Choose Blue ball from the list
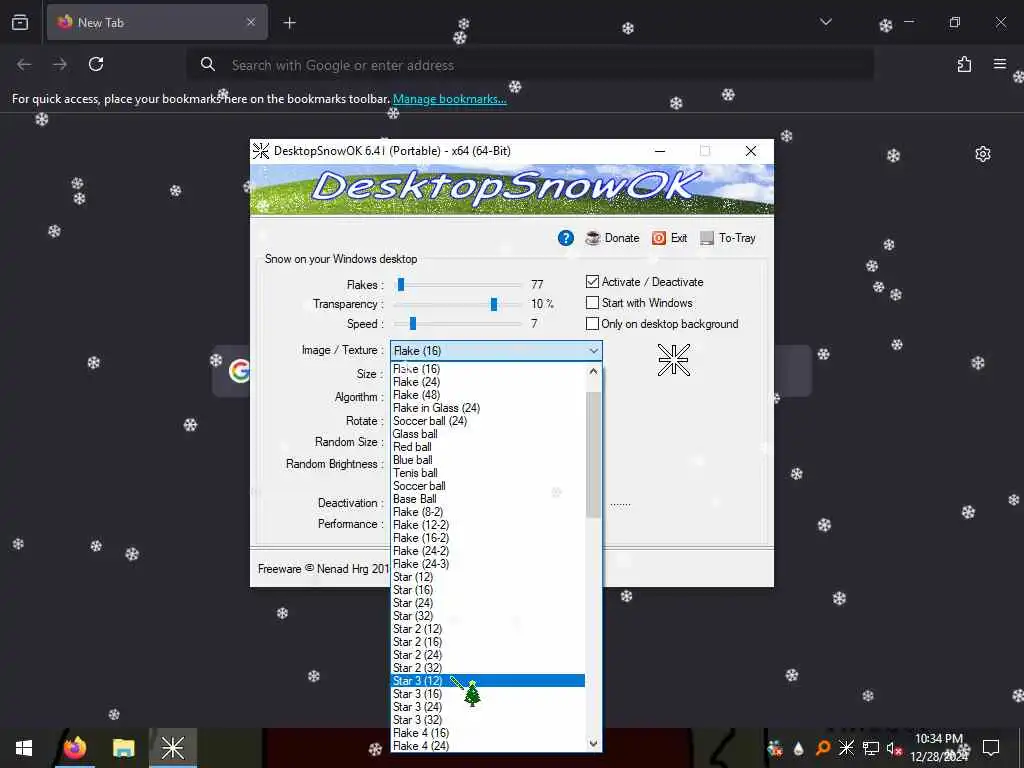 [x=488, y=460]
